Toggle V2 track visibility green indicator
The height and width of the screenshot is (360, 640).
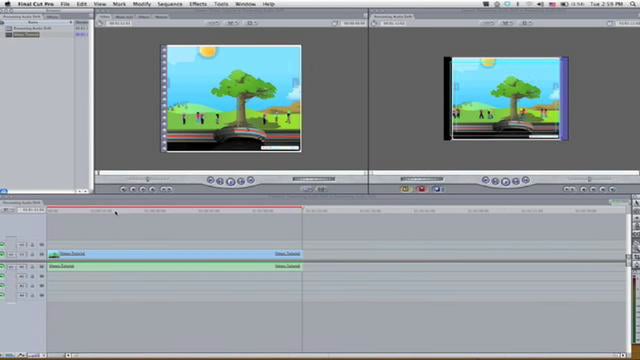2,244
